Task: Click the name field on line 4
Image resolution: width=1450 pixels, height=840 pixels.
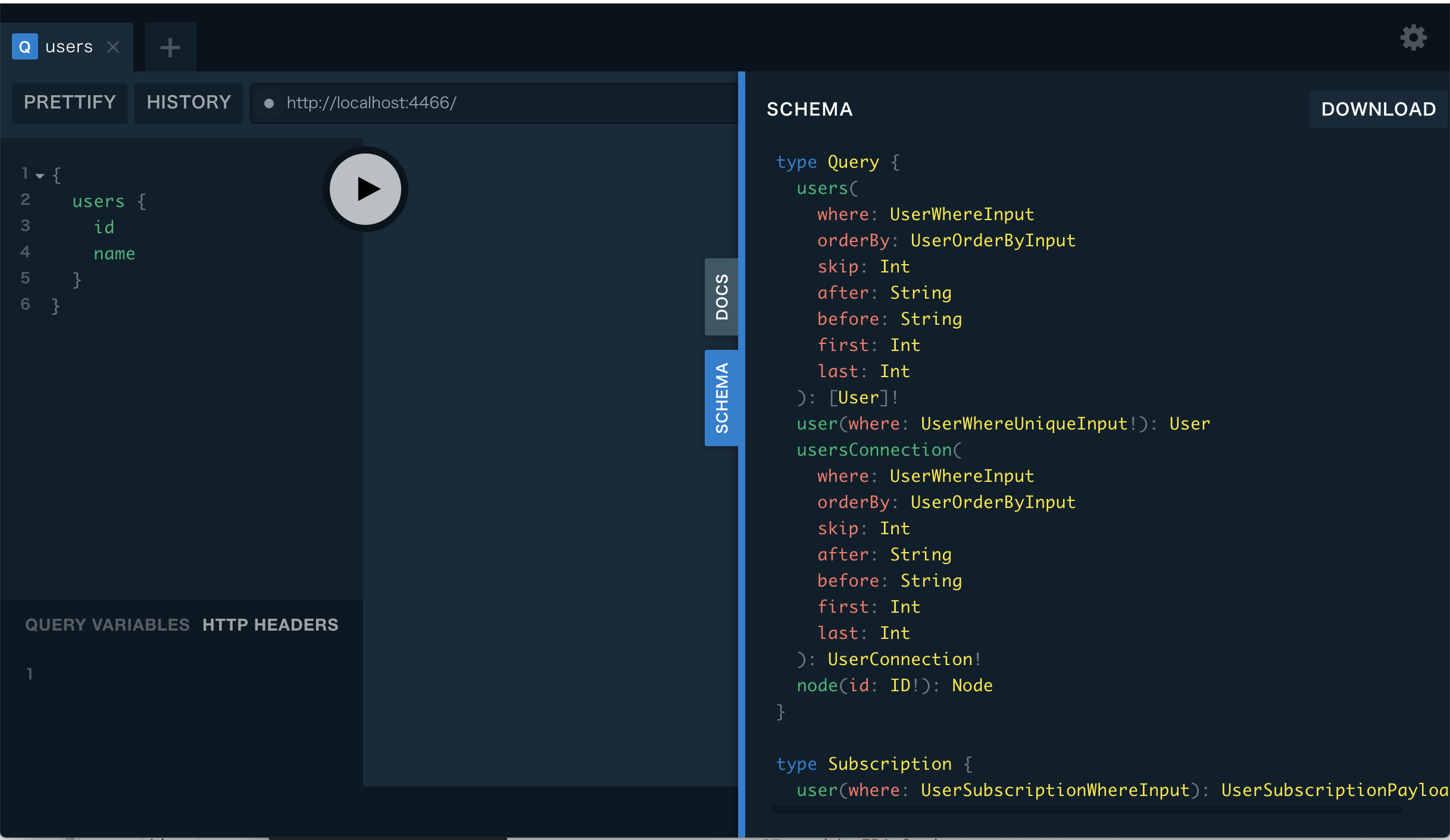Action: pos(114,253)
